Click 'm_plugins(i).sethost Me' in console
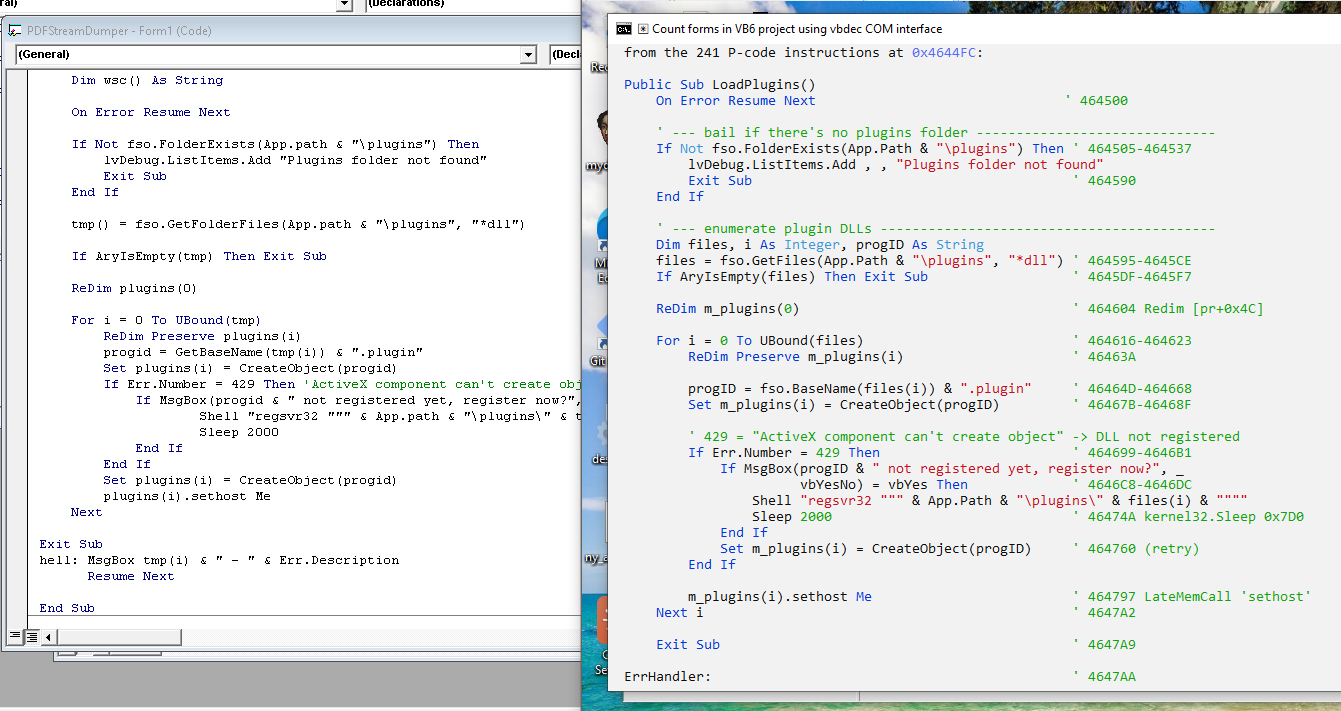1341x711 pixels. click(780, 596)
